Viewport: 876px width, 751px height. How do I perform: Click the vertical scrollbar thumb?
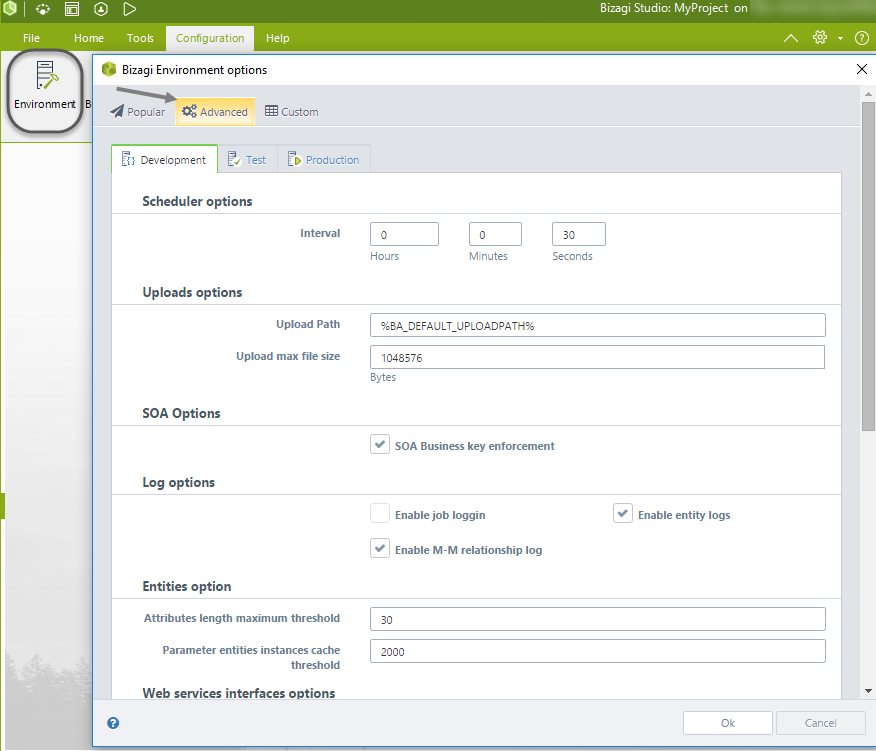868,267
